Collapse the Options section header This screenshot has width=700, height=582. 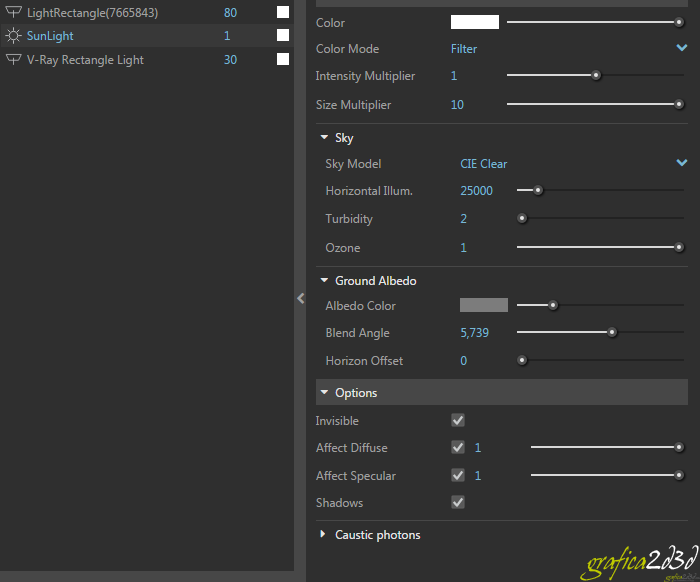pyautogui.click(x=324, y=393)
